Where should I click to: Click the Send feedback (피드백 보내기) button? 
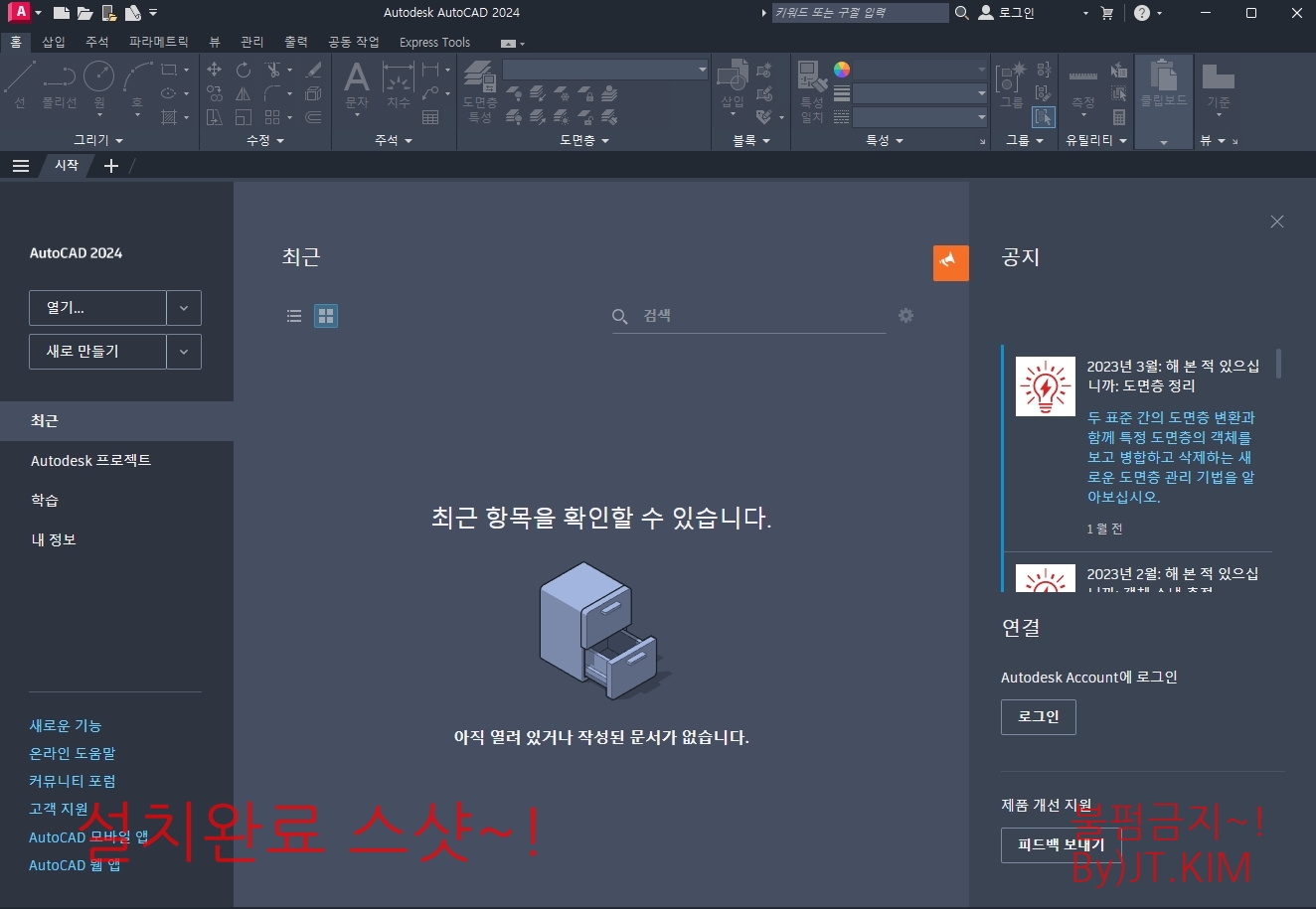(x=1062, y=844)
